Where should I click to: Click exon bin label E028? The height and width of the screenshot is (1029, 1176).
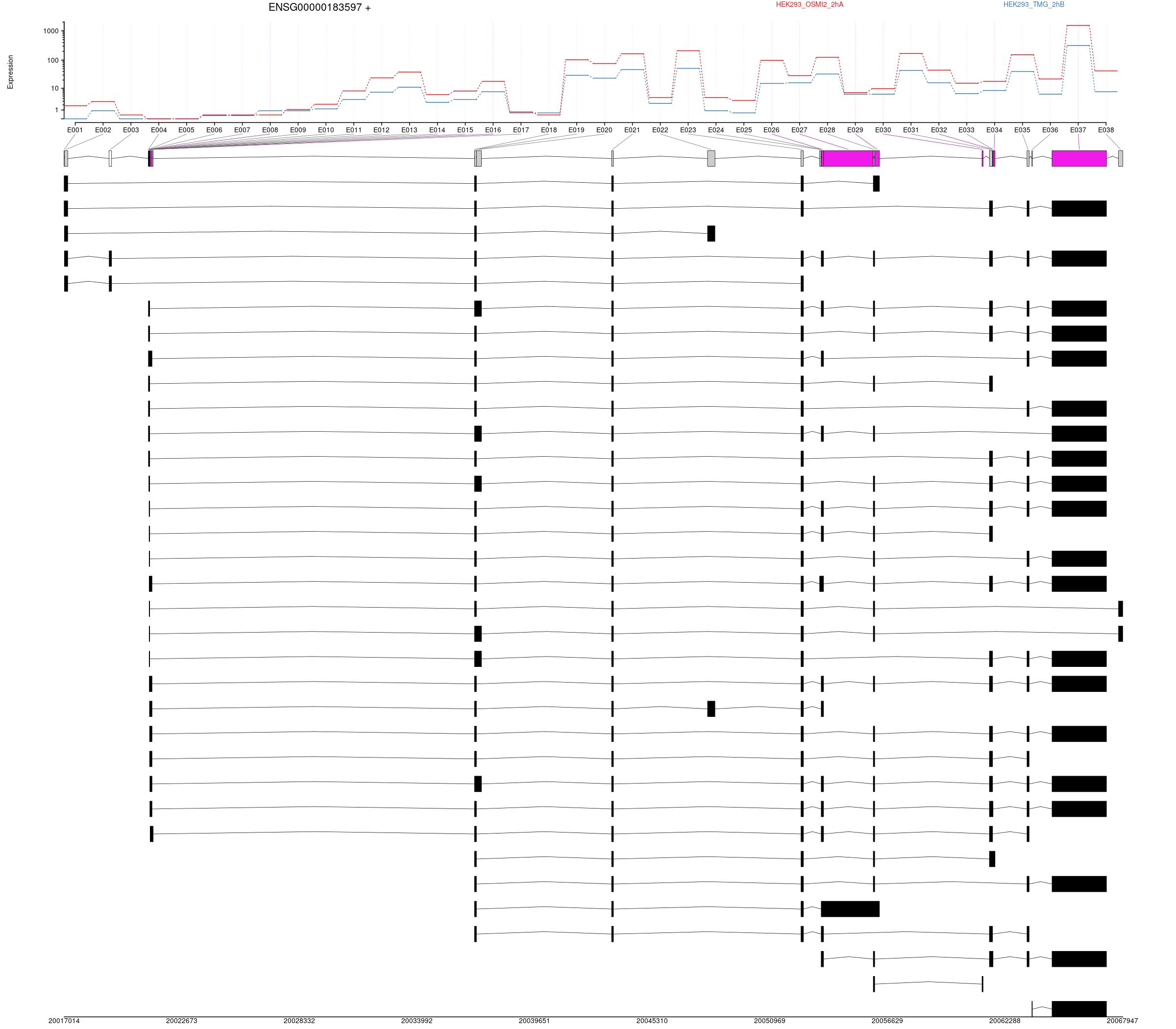pos(828,130)
